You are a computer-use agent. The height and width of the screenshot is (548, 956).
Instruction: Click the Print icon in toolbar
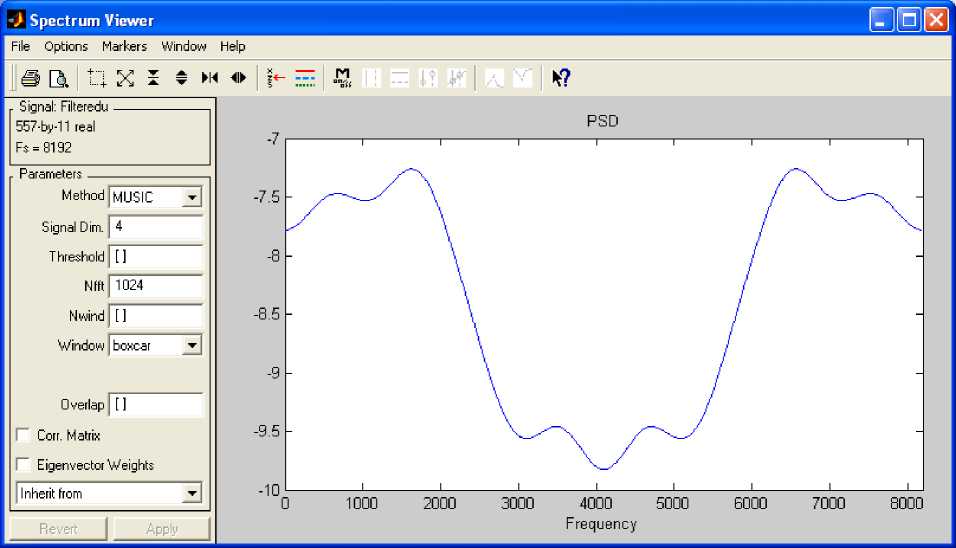31,78
